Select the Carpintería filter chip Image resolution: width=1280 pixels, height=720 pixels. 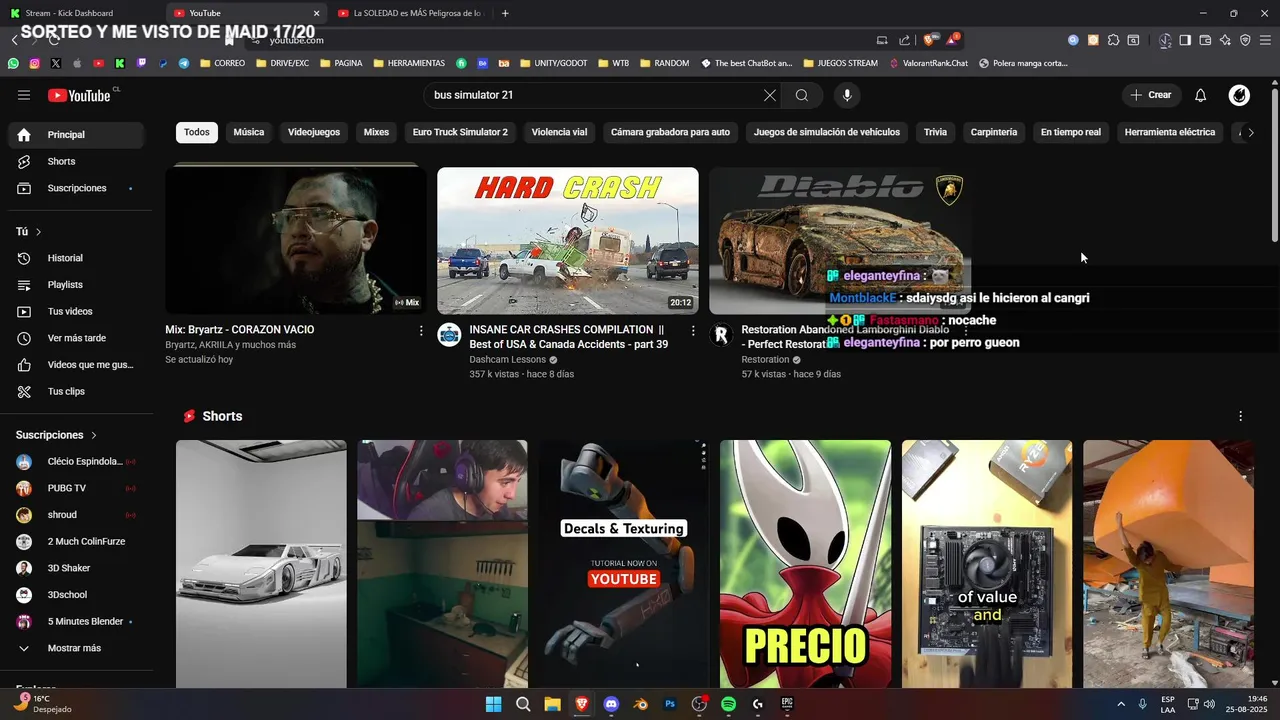point(994,132)
